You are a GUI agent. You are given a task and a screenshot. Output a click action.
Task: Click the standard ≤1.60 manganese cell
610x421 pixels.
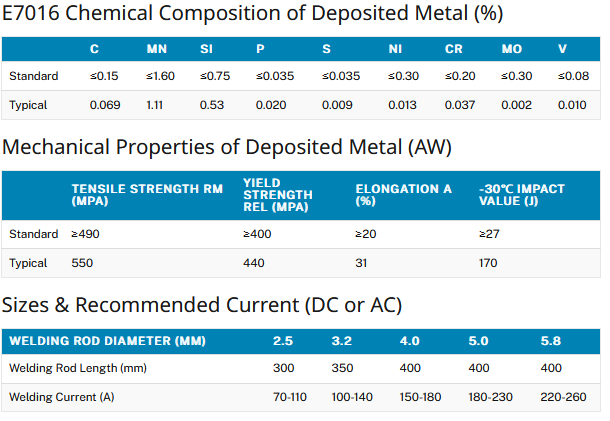click(x=160, y=76)
